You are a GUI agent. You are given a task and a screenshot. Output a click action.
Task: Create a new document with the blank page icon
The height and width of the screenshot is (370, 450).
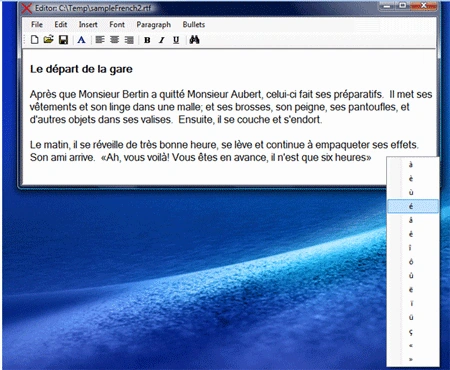coord(34,40)
